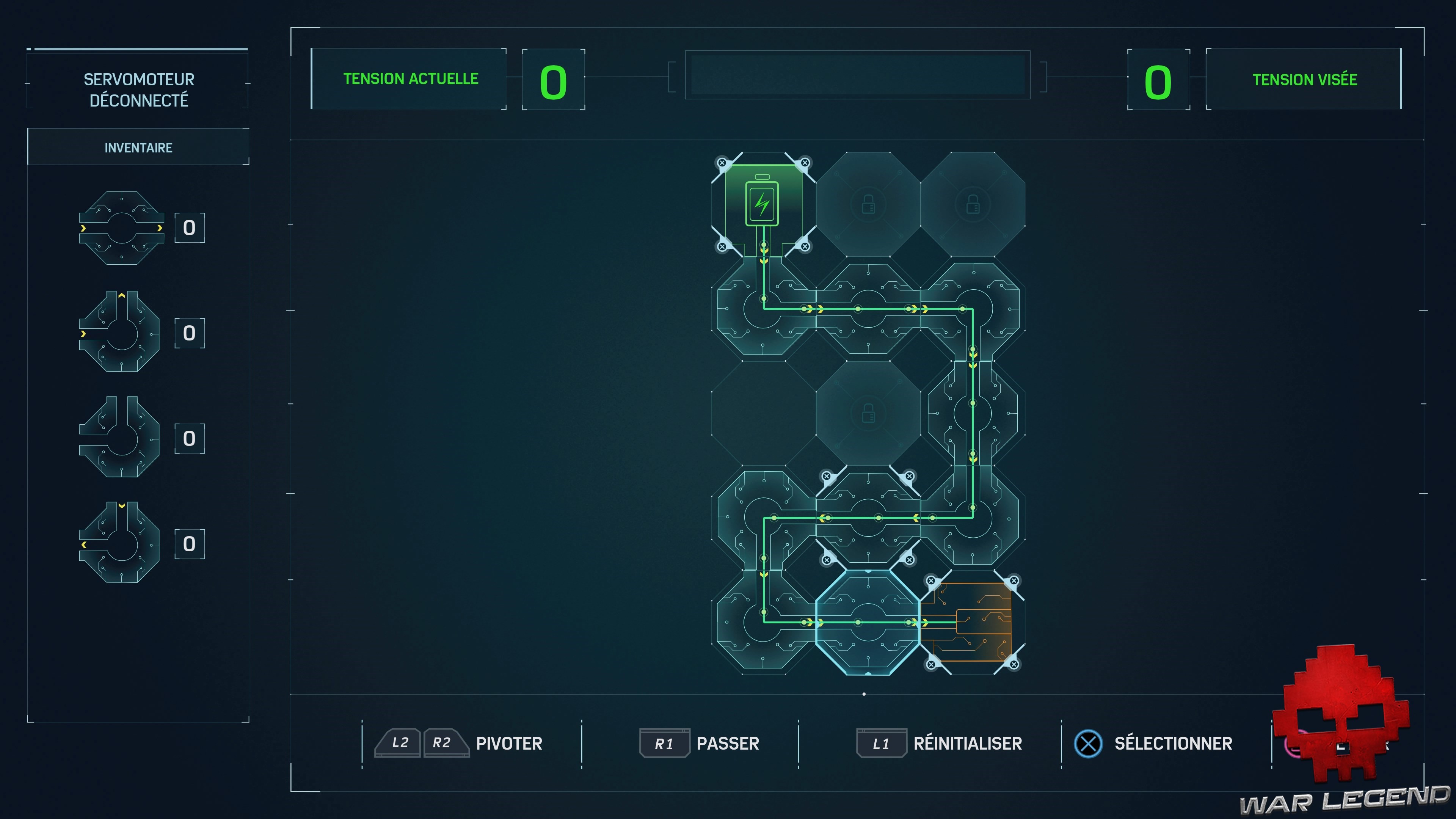Image resolution: width=1456 pixels, height=819 pixels.
Task: Pick the corner piece with up arrow
Action: click(120, 332)
